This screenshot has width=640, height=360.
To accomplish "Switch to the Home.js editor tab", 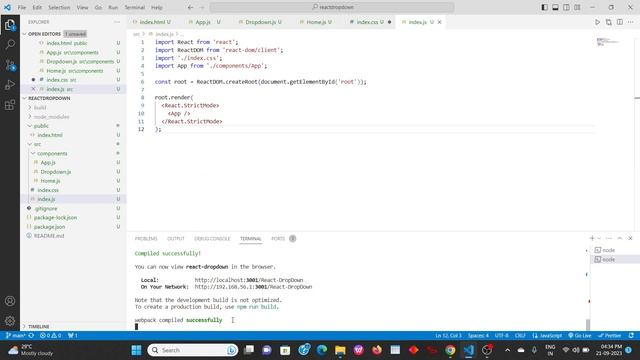I will coord(316,22).
